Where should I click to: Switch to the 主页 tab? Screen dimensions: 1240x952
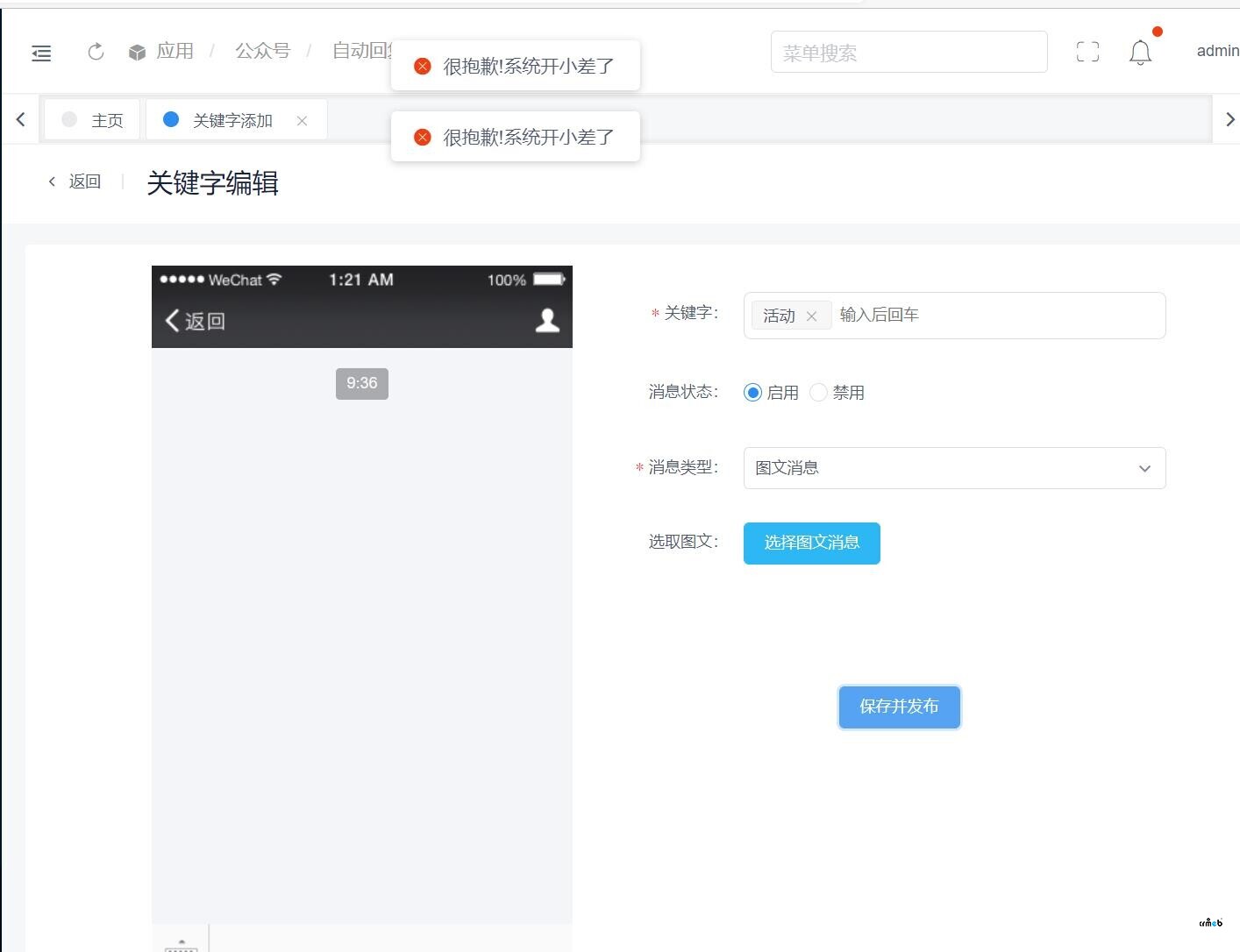[x=92, y=120]
